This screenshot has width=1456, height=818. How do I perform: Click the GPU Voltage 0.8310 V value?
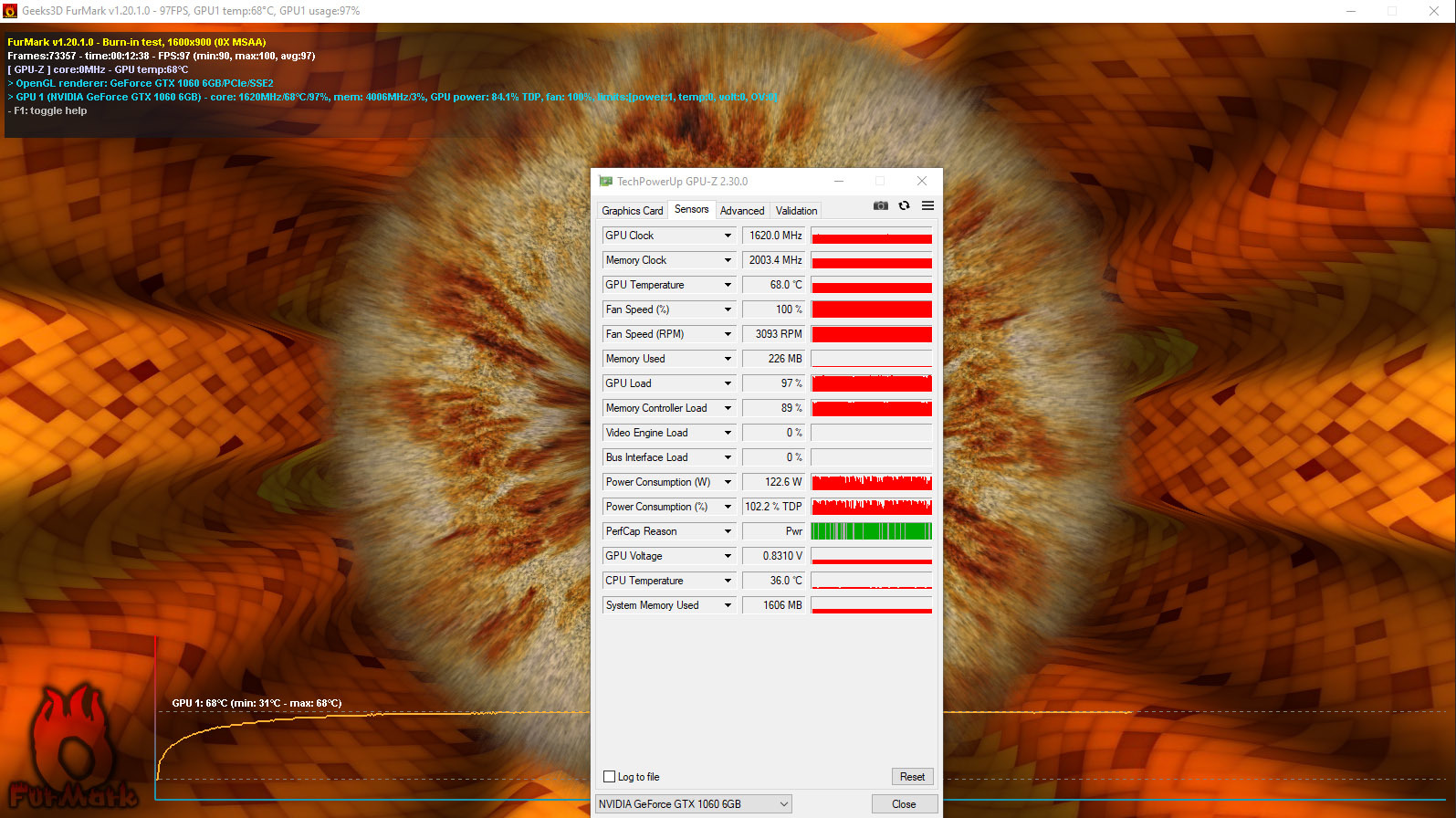click(x=774, y=556)
